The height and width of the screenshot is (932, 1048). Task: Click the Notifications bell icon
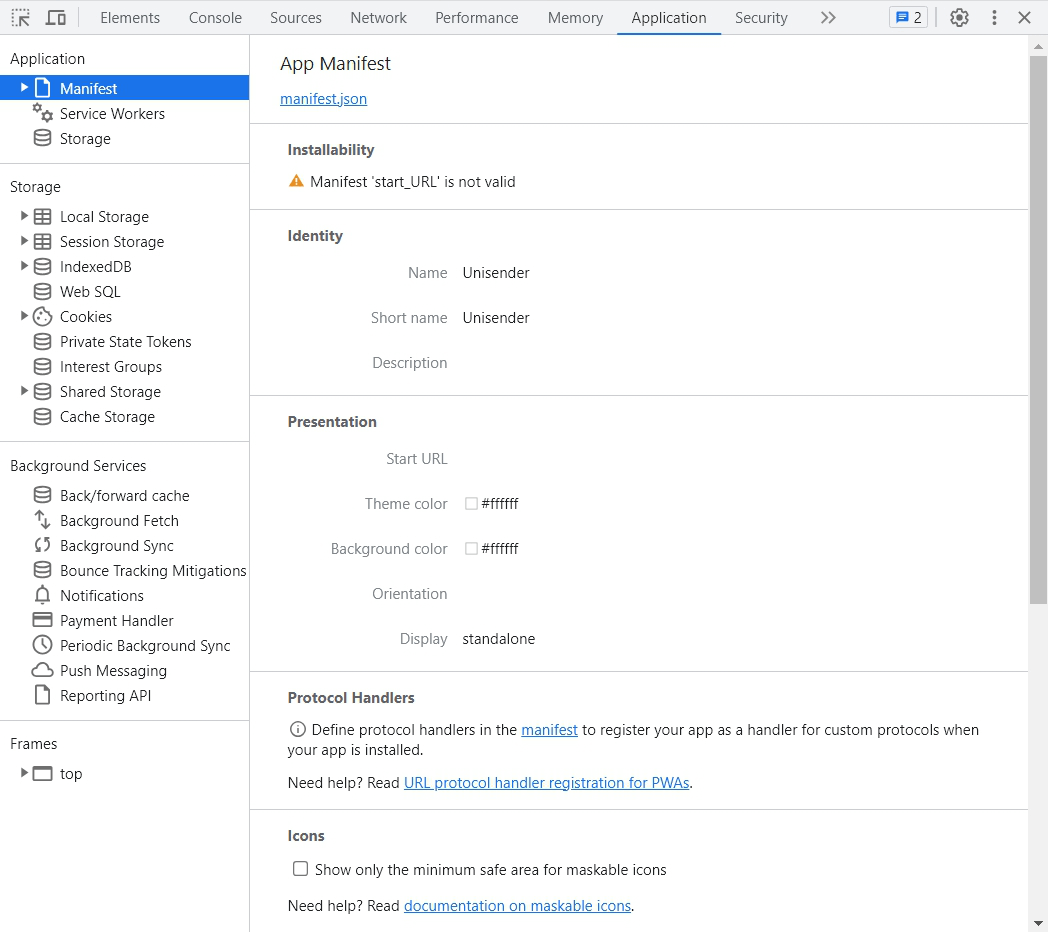click(43, 594)
